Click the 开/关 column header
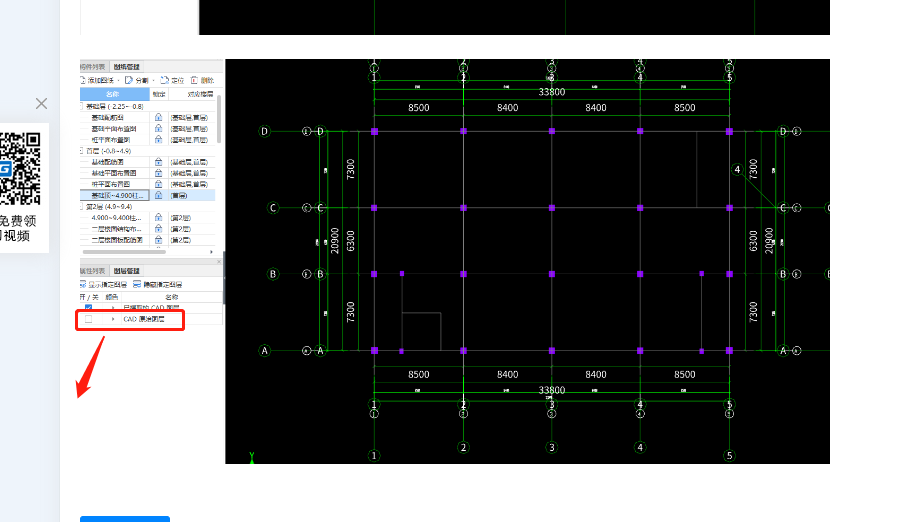 coord(89,297)
